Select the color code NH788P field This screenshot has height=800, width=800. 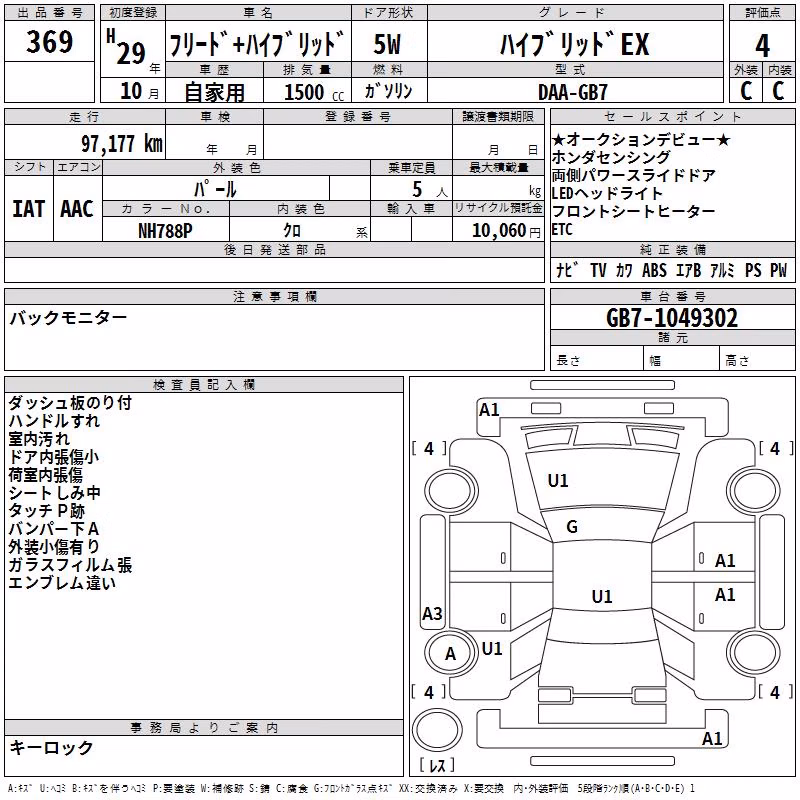(x=165, y=231)
